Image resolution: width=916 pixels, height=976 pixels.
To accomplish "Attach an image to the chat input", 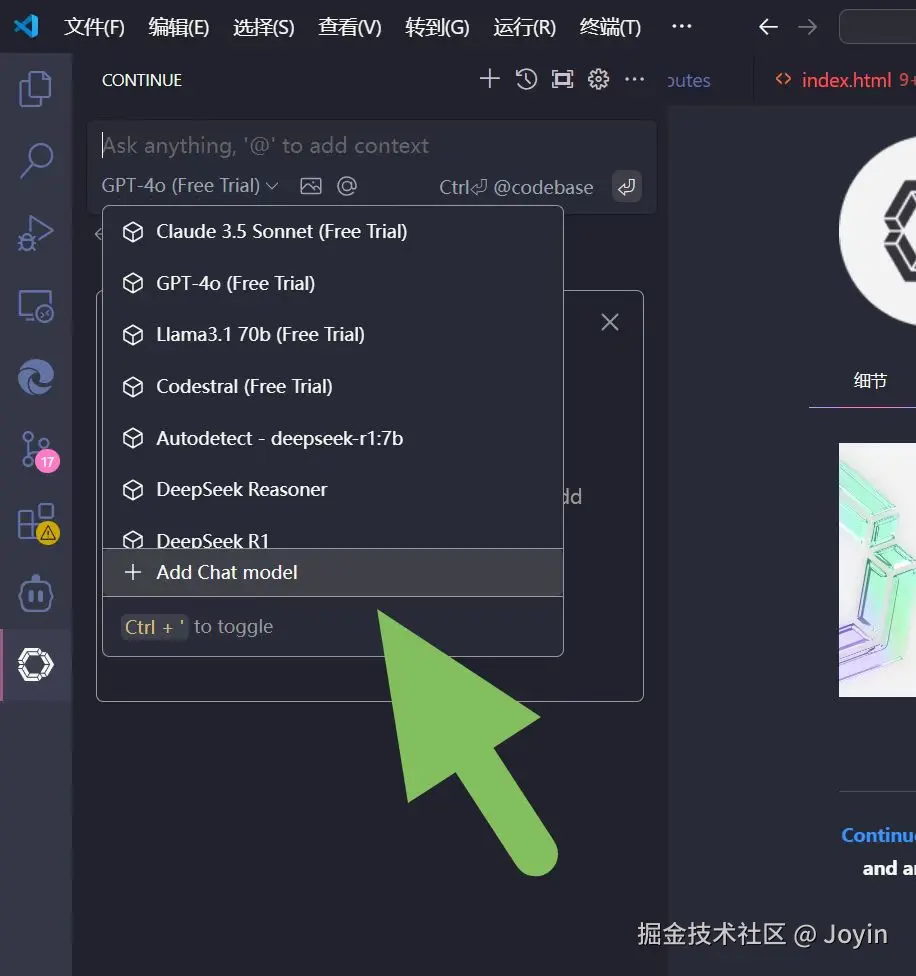I will click(x=311, y=186).
